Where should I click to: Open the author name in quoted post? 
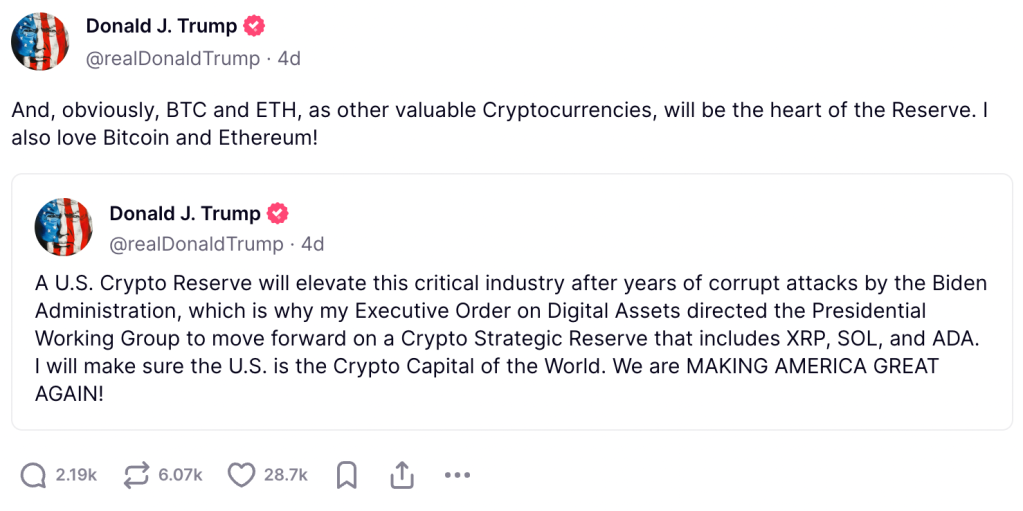pos(185,213)
